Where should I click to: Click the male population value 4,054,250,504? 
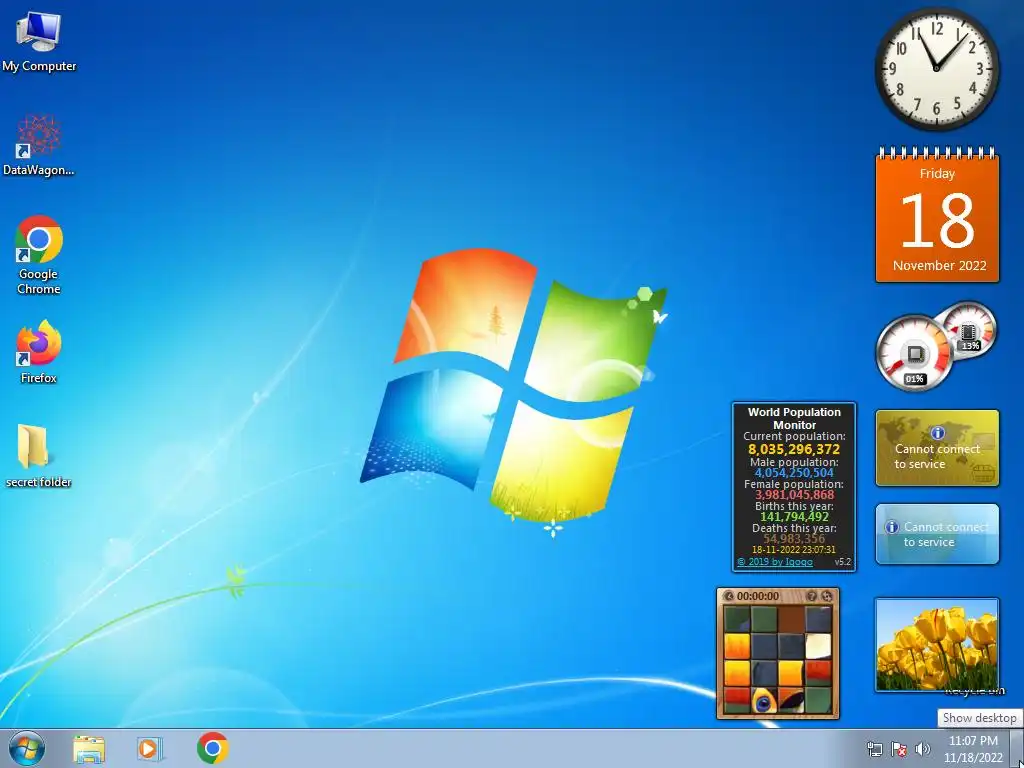point(794,473)
